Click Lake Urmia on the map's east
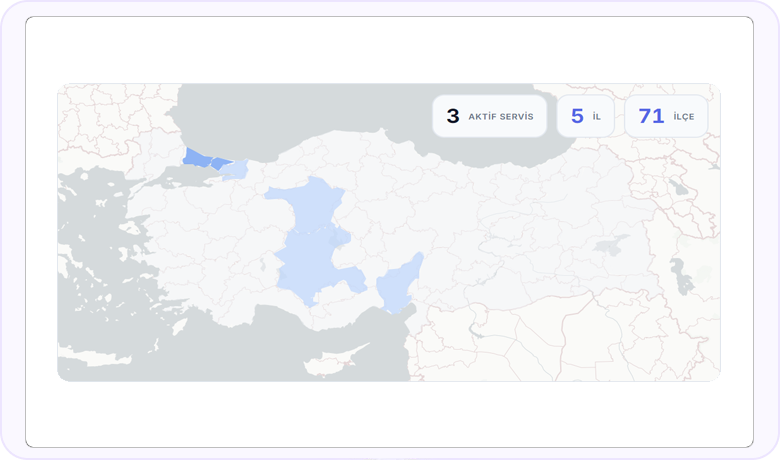 682,277
